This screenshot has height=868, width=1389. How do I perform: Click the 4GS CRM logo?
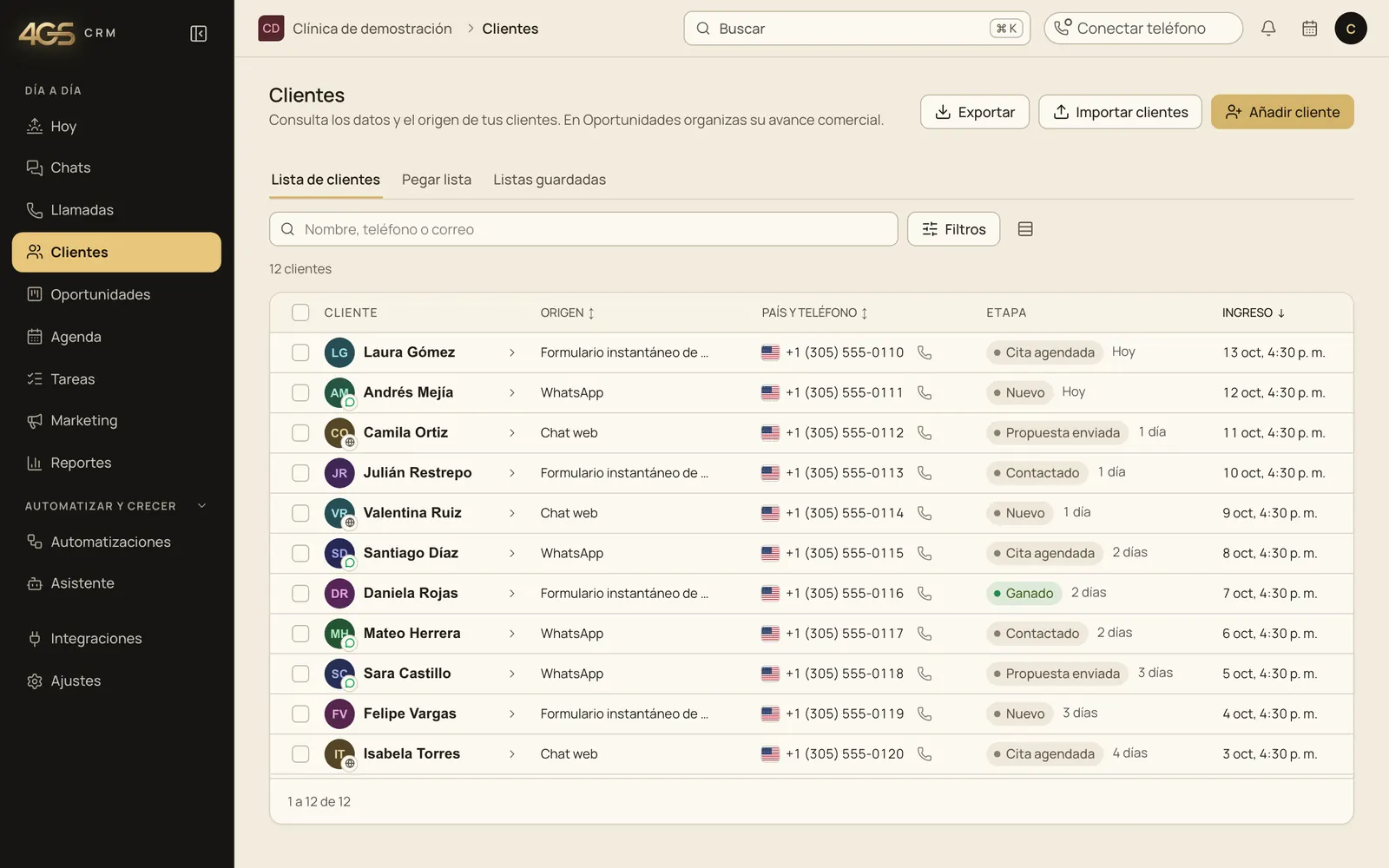tap(68, 33)
